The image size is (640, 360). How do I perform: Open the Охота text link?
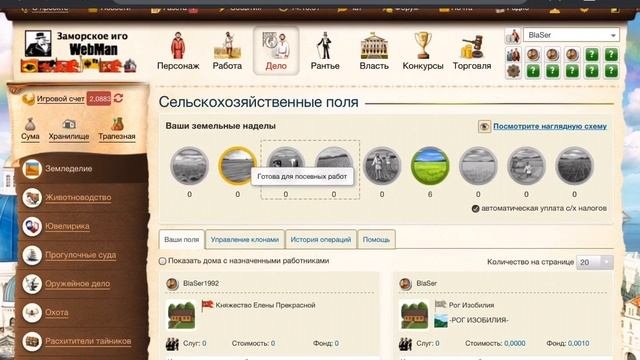coord(57,313)
